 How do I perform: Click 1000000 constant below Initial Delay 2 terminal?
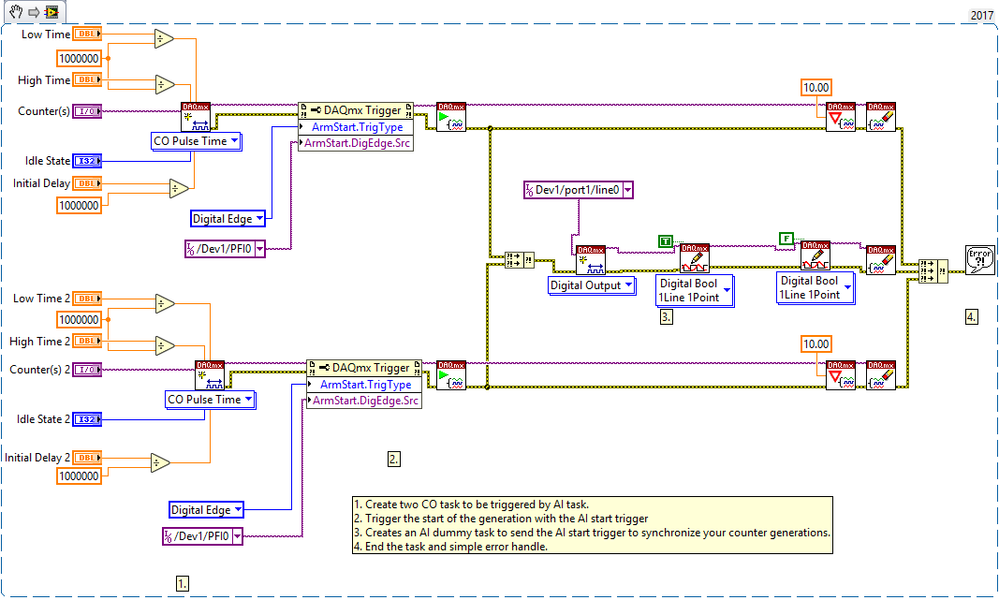tap(79, 476)
